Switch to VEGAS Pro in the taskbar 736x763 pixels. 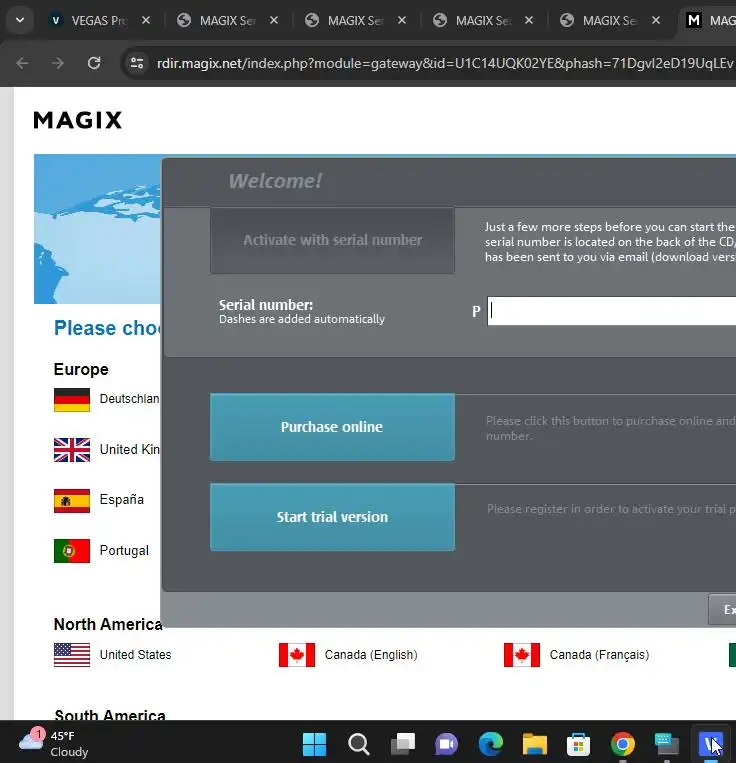click(x=710, y=744)
